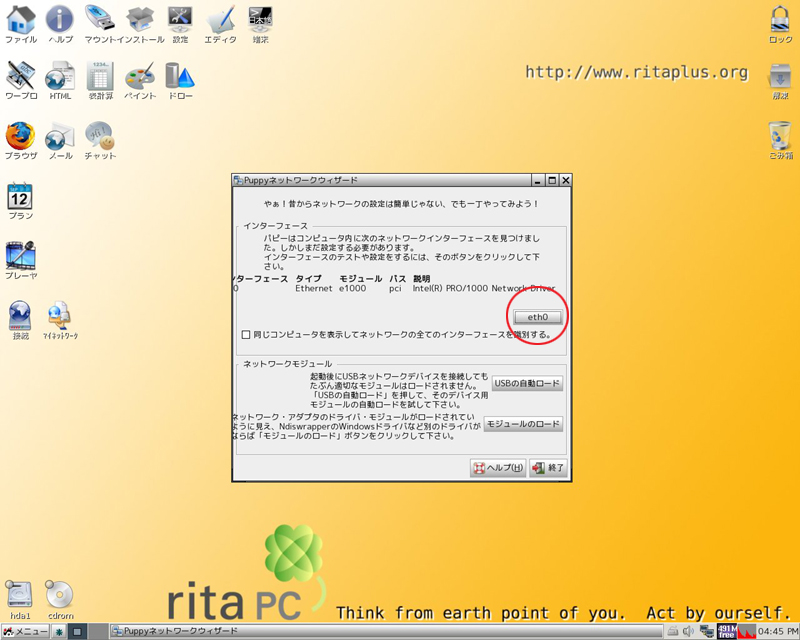Viewport: 800px width, 640px height.
Task: Enable the identify all interfaces checkbox
Action: (x=246, y=335)
